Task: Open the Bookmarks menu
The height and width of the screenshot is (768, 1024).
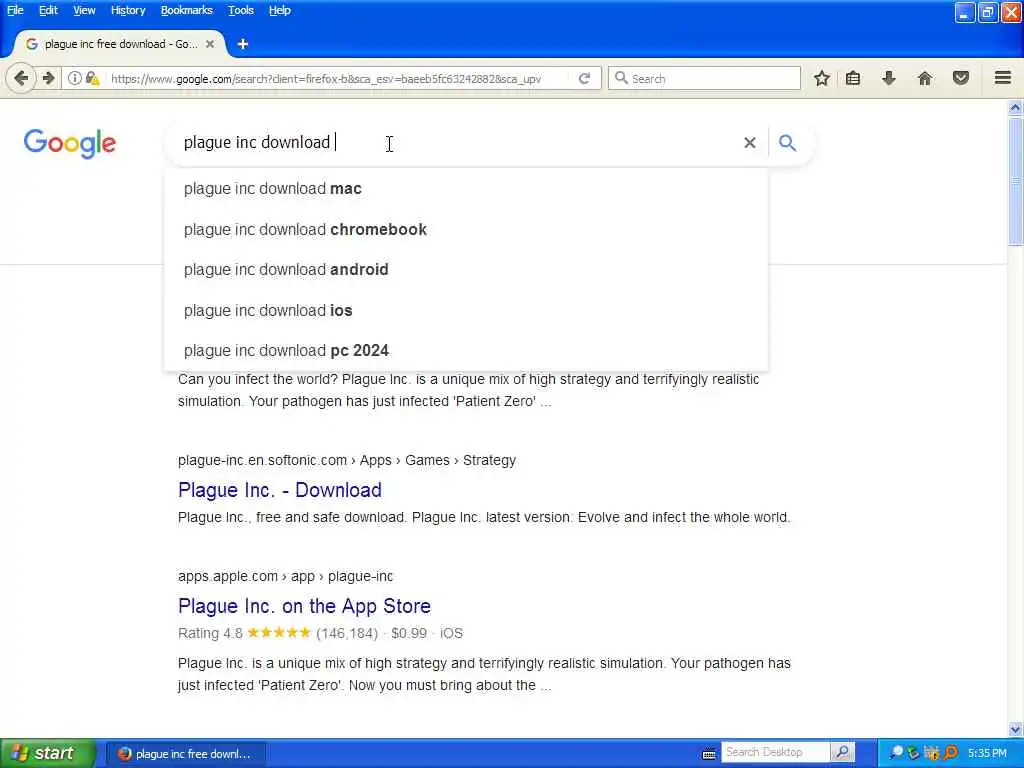Action: [187, 10]
